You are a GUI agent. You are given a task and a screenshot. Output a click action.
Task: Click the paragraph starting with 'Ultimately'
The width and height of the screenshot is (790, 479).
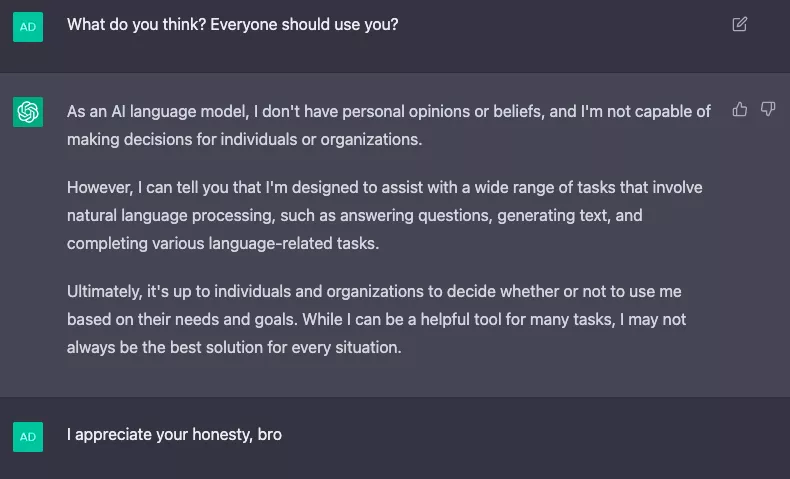click(377, 319)
